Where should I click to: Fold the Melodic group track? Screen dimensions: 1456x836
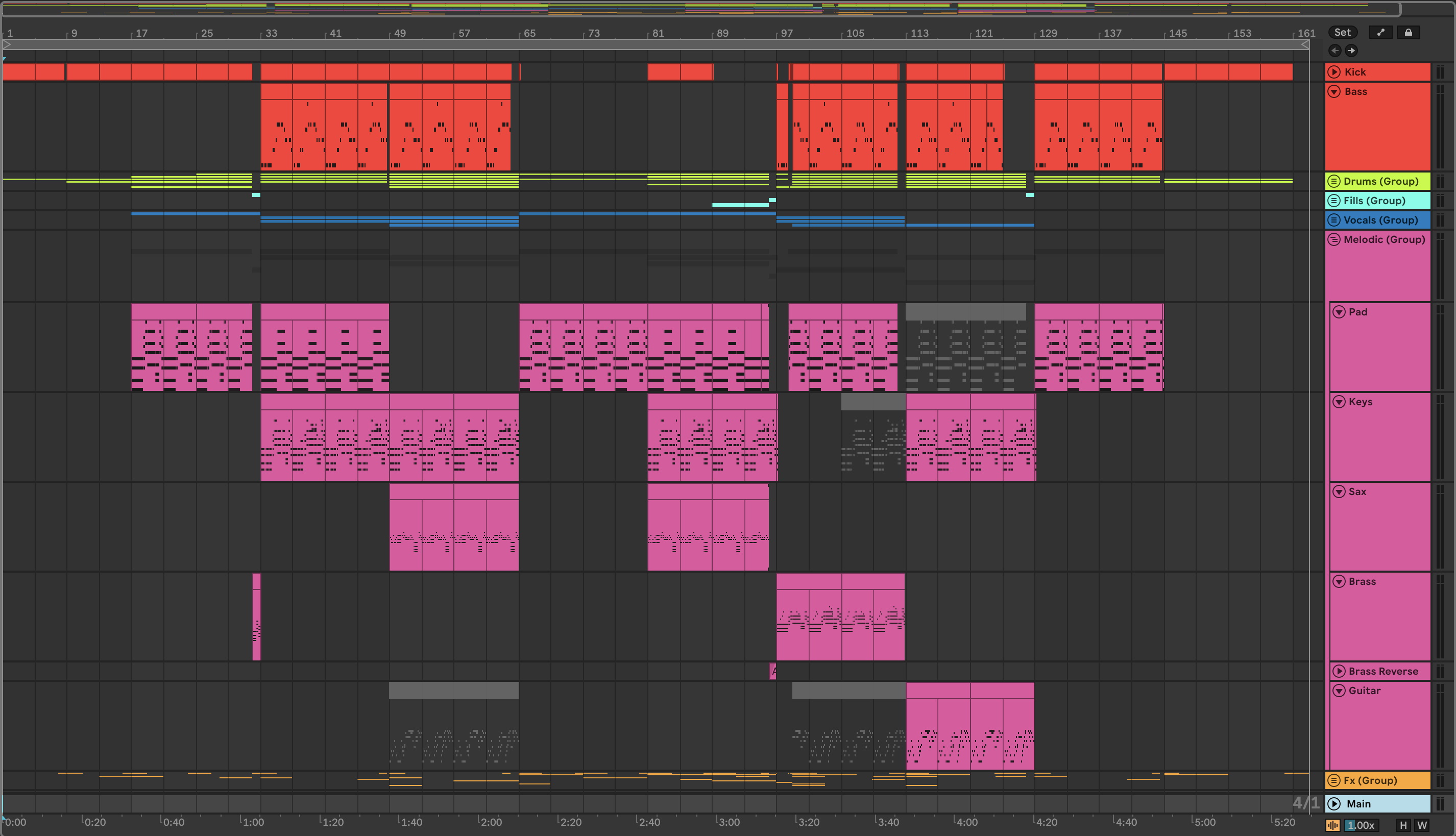pos(1334,240)
